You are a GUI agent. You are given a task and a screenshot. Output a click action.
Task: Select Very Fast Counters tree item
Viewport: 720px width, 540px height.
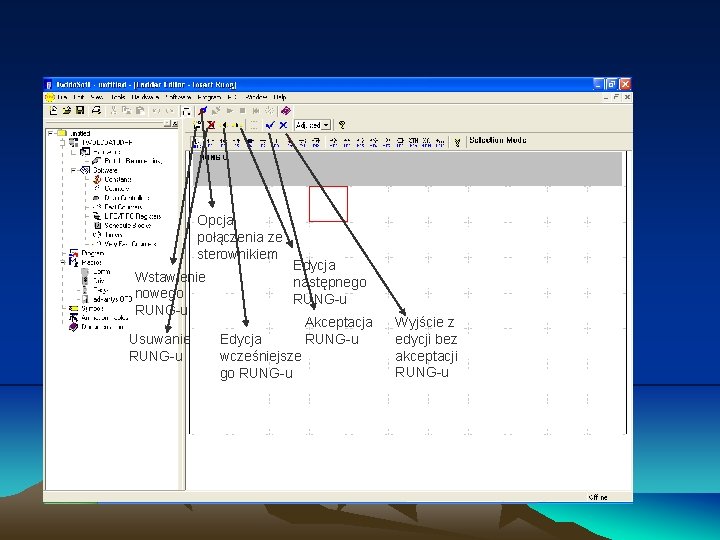[x=130, y=244]
